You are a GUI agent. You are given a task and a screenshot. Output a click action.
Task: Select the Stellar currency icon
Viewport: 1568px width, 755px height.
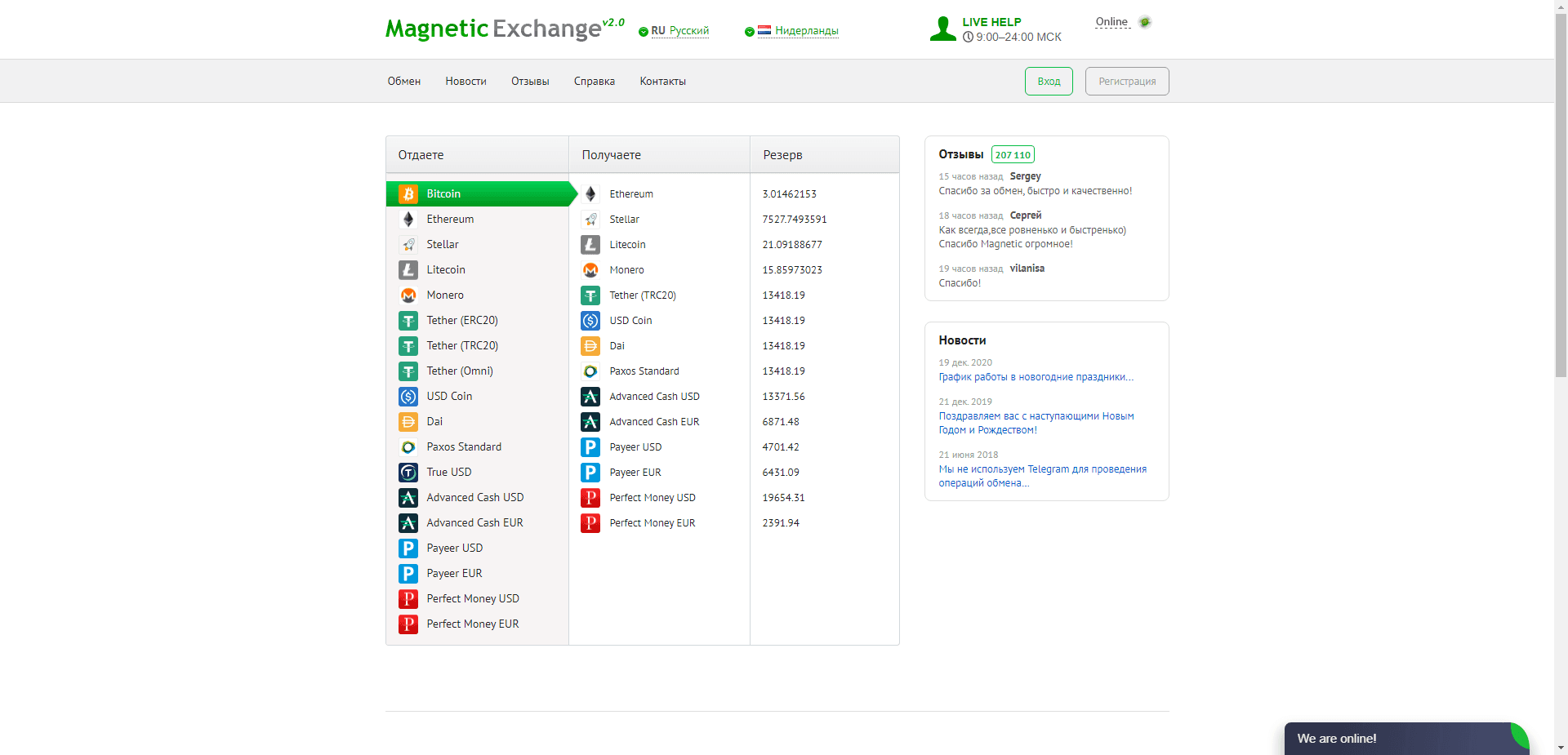tap(408, 244)
